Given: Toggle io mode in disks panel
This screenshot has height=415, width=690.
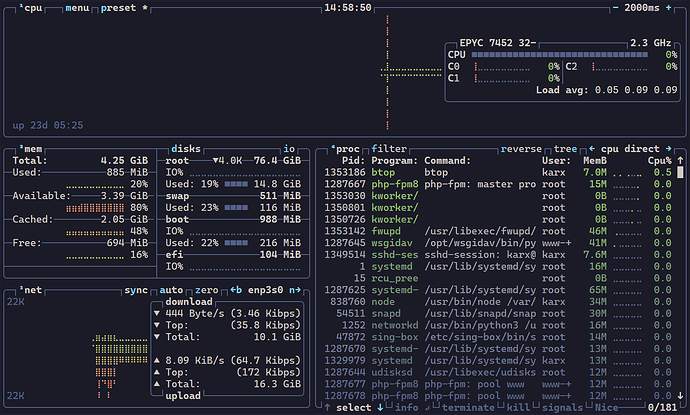Looking at the screenshot, I should point(289,149).
